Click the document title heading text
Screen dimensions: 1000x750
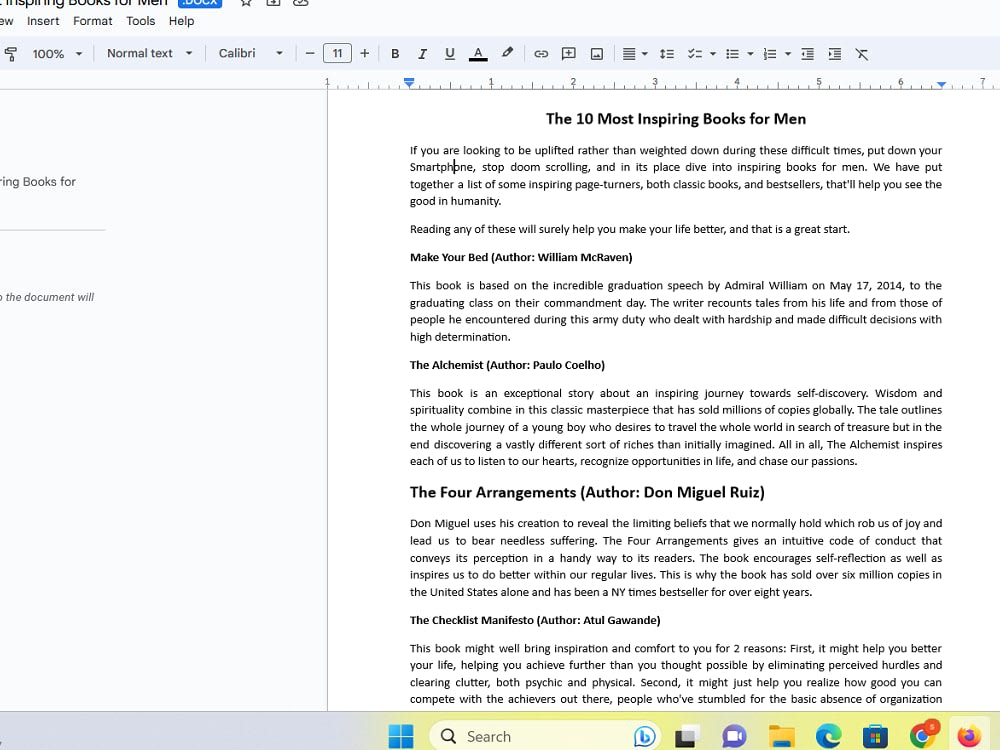(x=676, y=119)
